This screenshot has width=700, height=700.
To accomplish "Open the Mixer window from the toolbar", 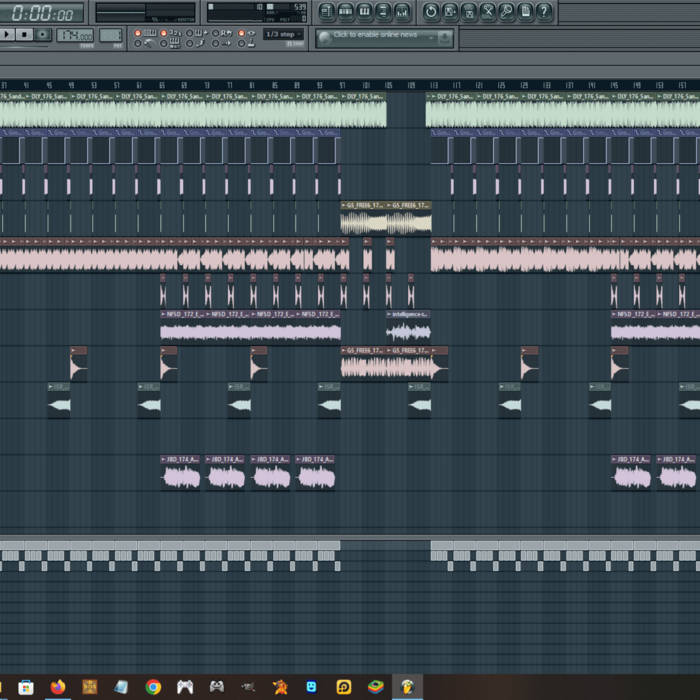I will point(402,12).
